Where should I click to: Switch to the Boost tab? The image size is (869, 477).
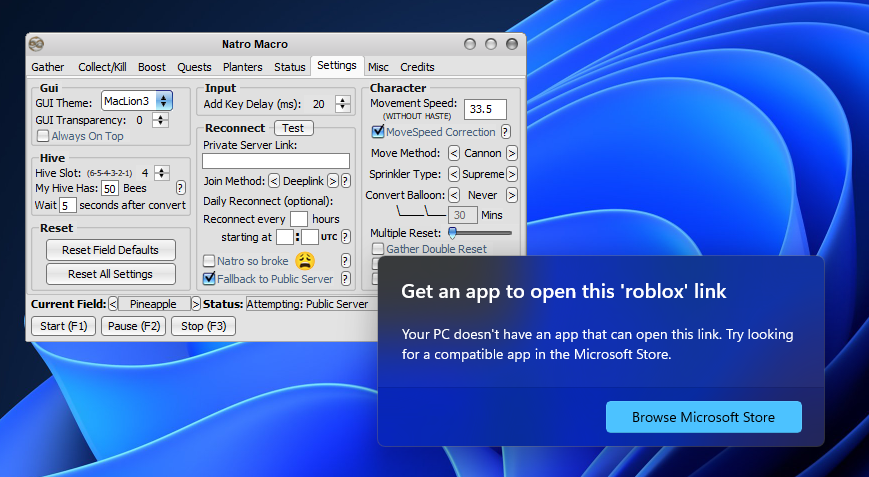pyautogui.click(x=152, y=66)
